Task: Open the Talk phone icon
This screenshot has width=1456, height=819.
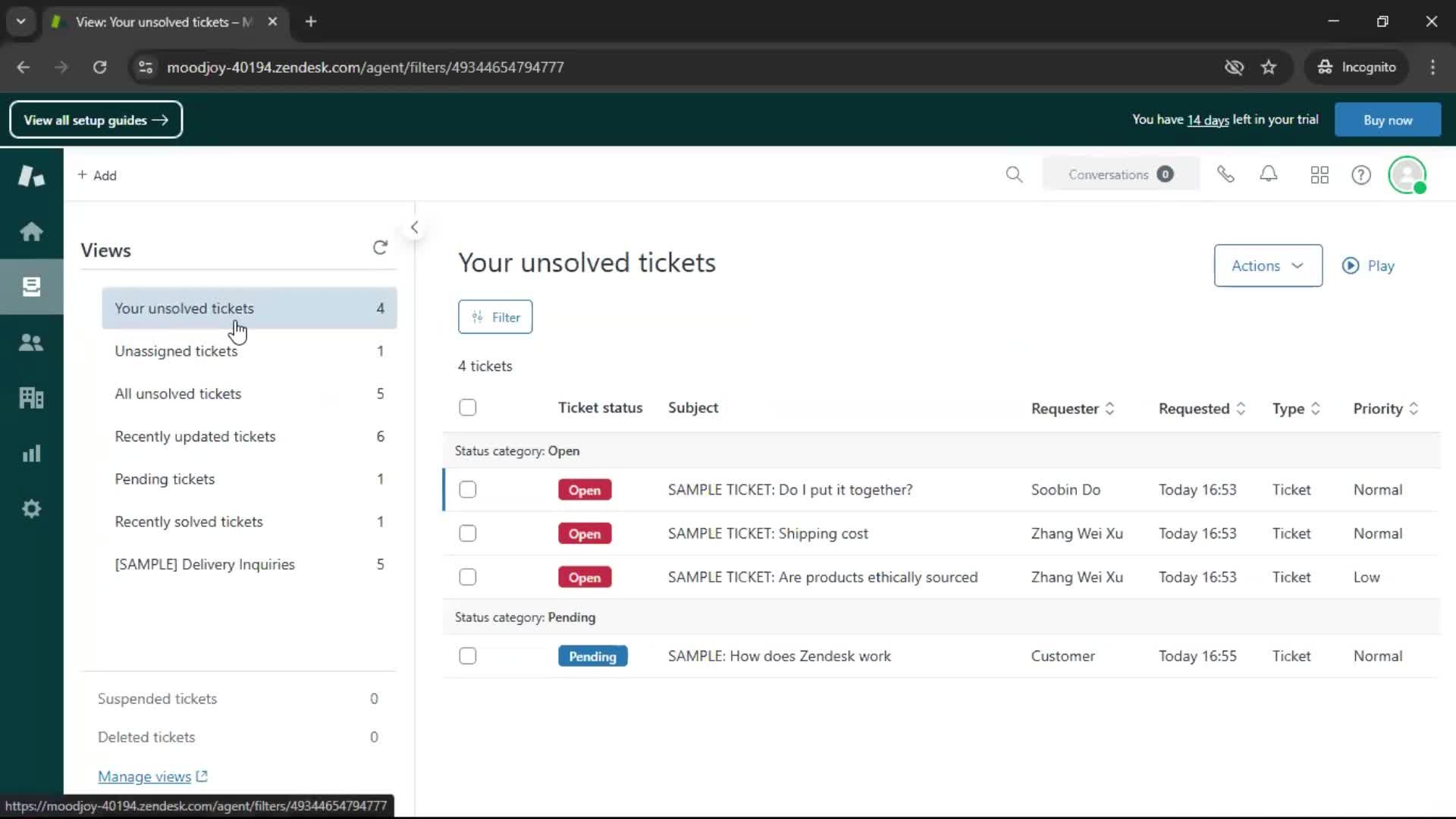Action: pos(1225,175)
